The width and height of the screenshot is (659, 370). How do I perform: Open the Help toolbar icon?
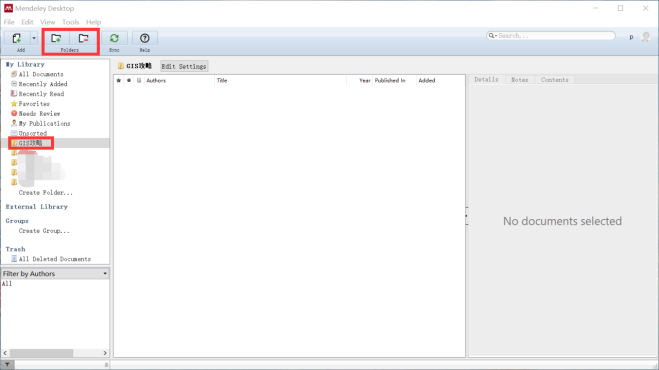[x=145, y=38]
